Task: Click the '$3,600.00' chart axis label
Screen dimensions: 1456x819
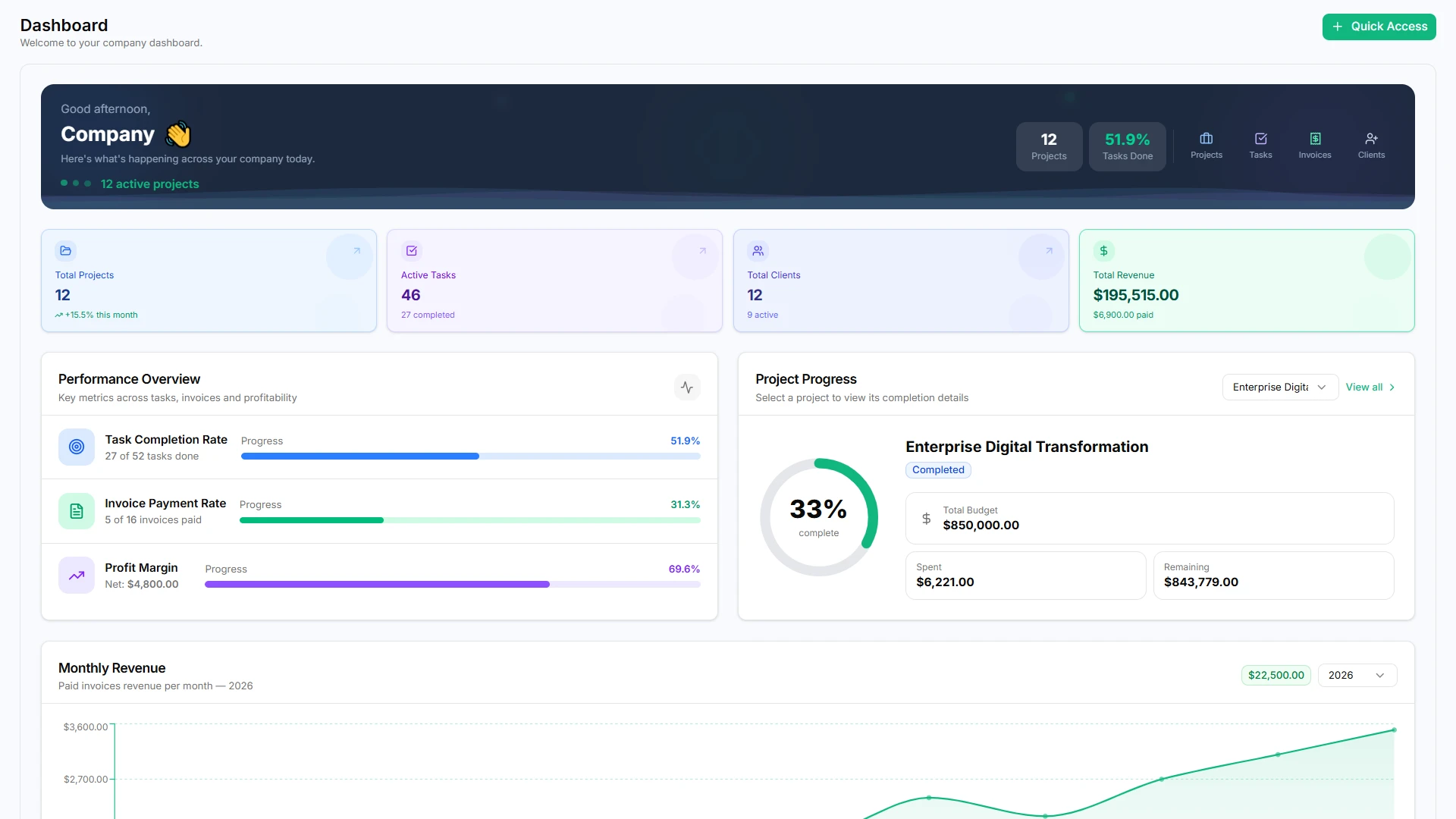Action: coord(86,727)
